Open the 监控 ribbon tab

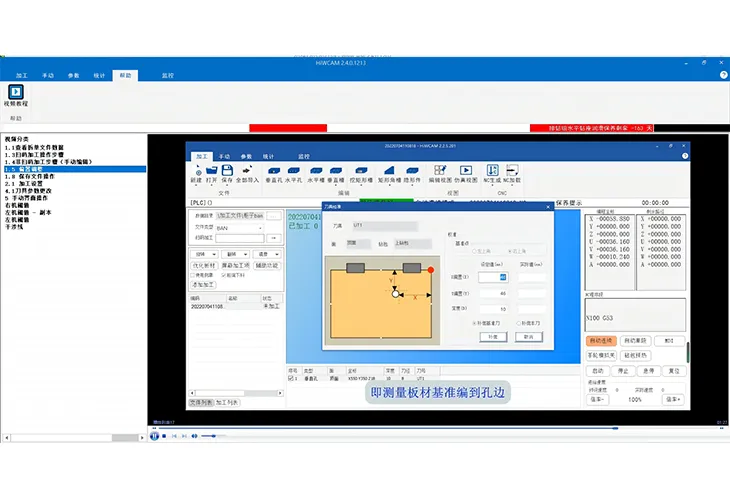coord(168,75)
